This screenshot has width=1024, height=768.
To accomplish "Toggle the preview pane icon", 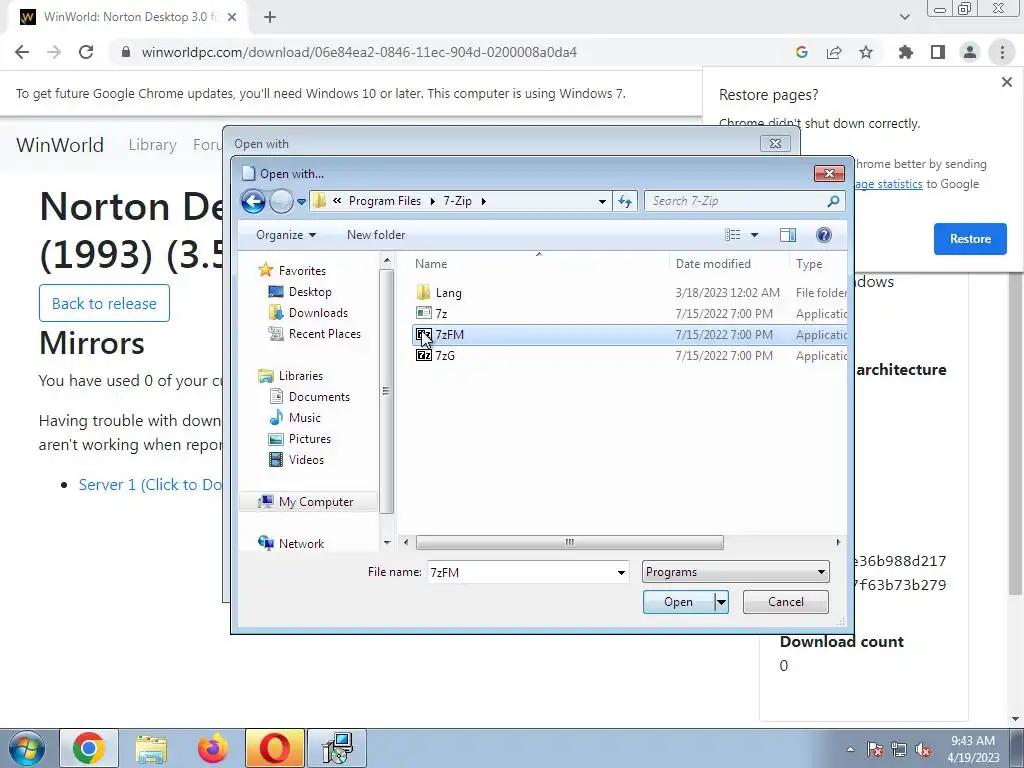I will click(788, 235).
